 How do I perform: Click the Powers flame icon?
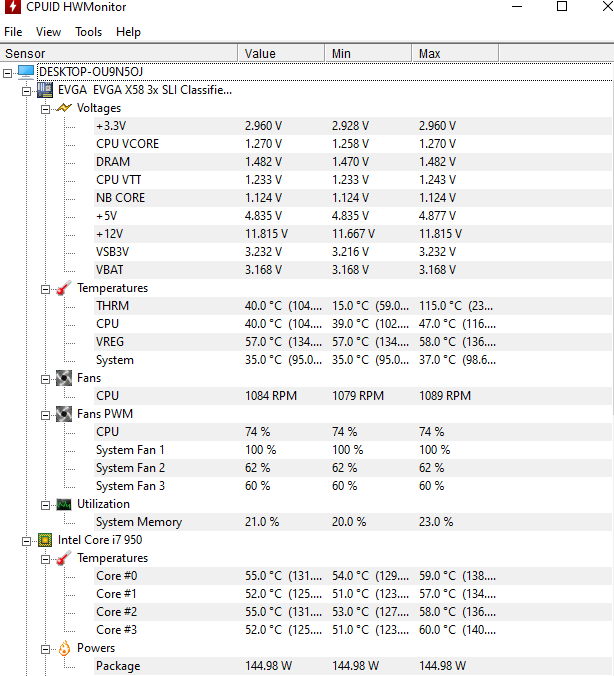click(x=64, y=648)
